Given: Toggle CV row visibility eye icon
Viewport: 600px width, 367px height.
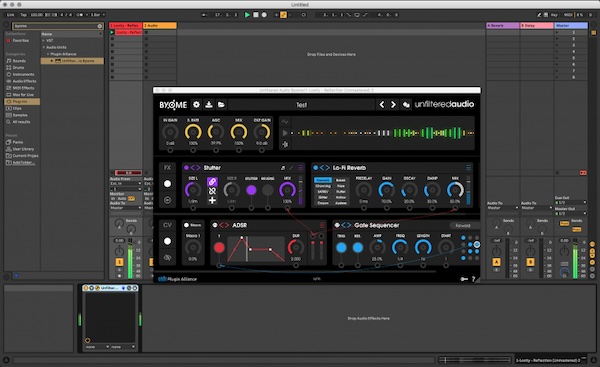Looking at the screenshot, I should (x=167, y=258).
